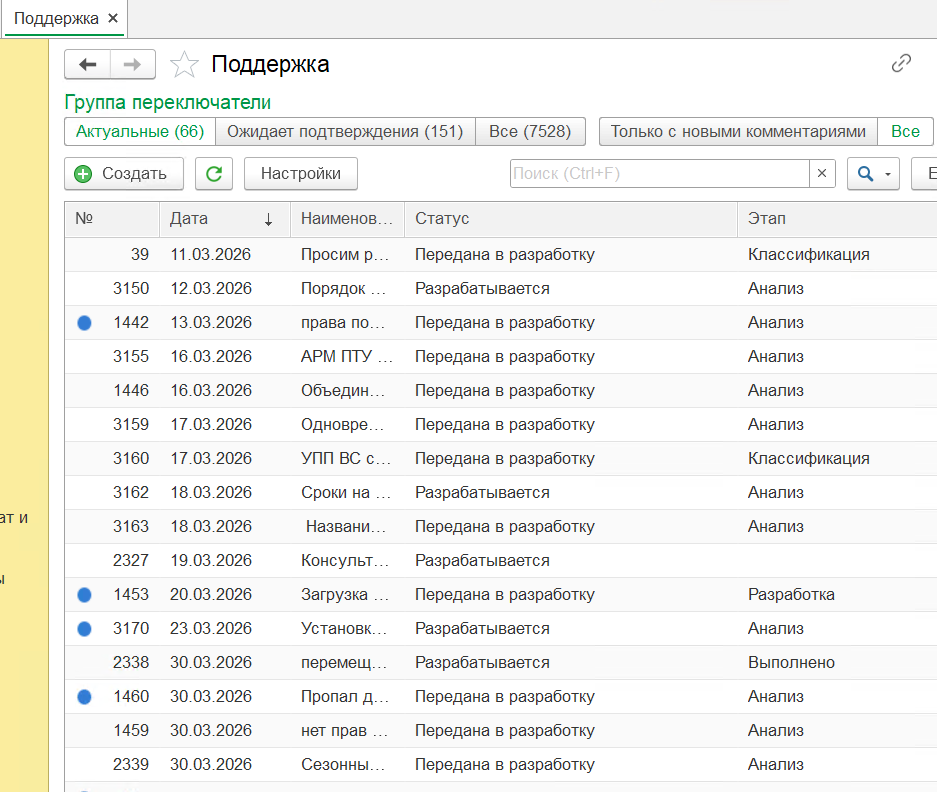This screenshot has height=792, width=937.
Task: Add page to favorites with star icon
Action: 184,65
